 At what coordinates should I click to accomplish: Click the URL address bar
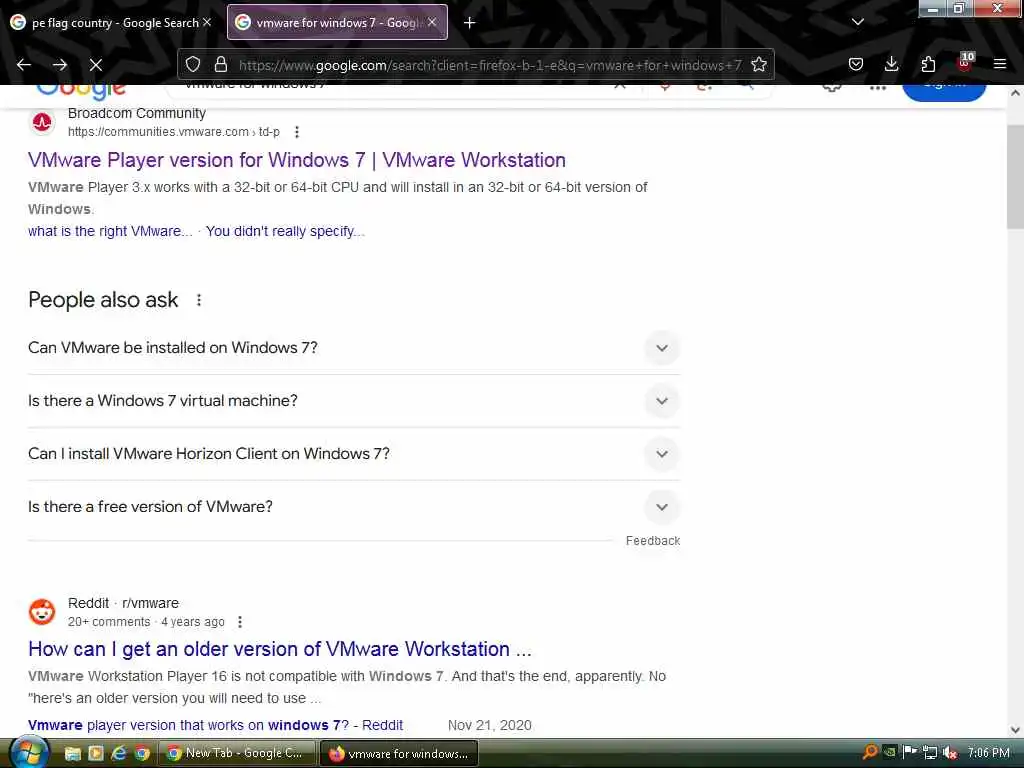coord(490,65)
